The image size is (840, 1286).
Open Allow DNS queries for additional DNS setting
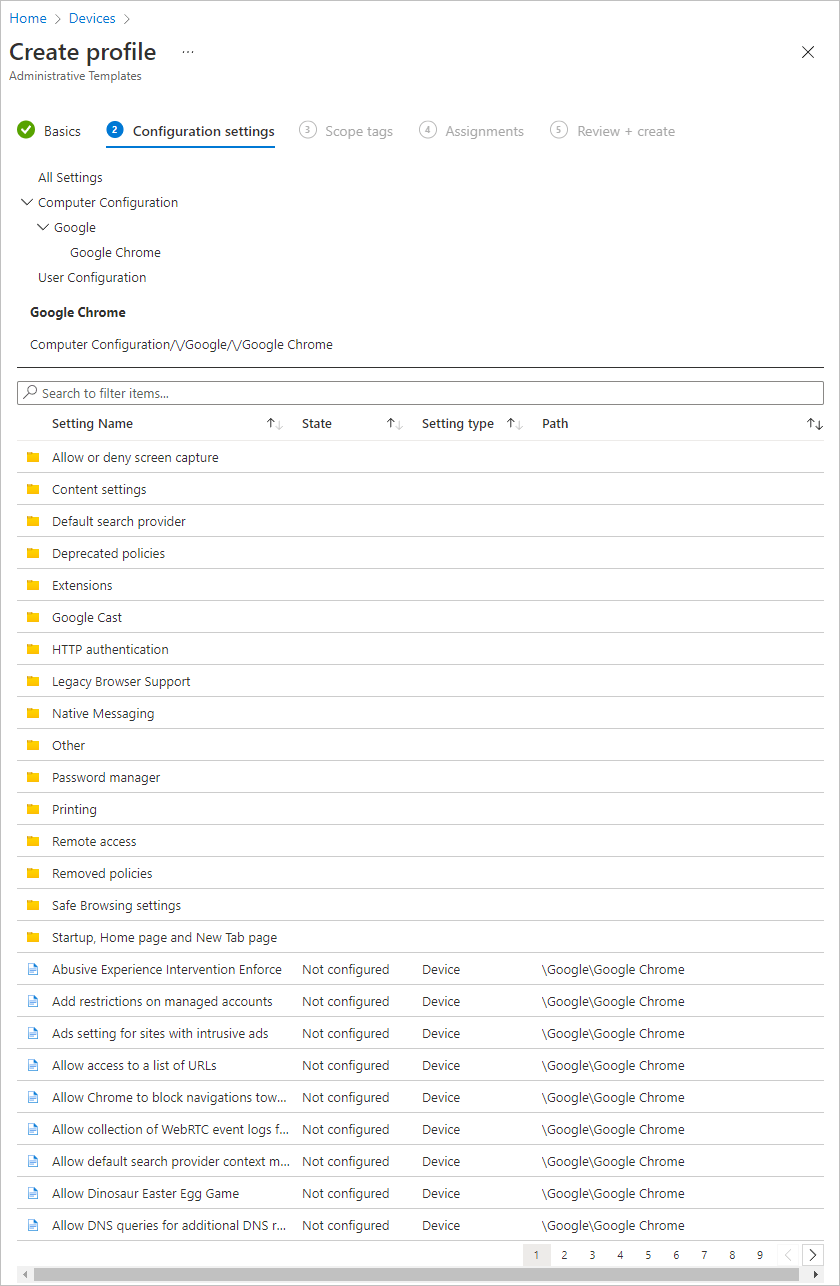(x=169, y=1225)
